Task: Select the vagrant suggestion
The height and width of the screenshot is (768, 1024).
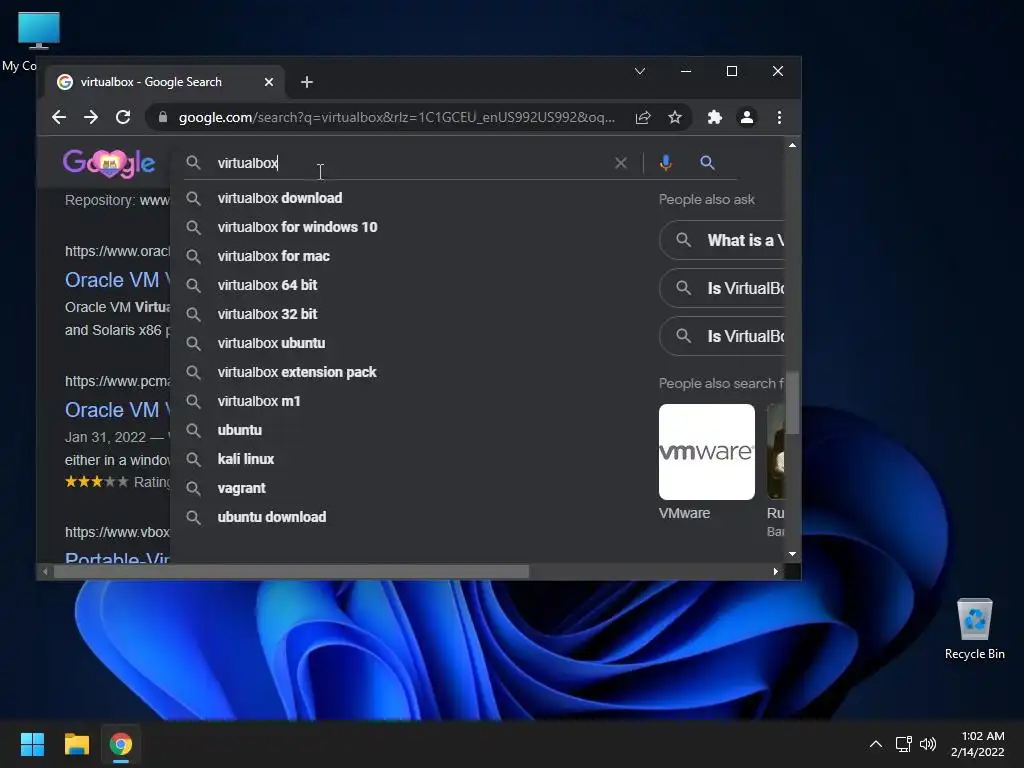Action: pyautogui.click(x=241, y=488)
